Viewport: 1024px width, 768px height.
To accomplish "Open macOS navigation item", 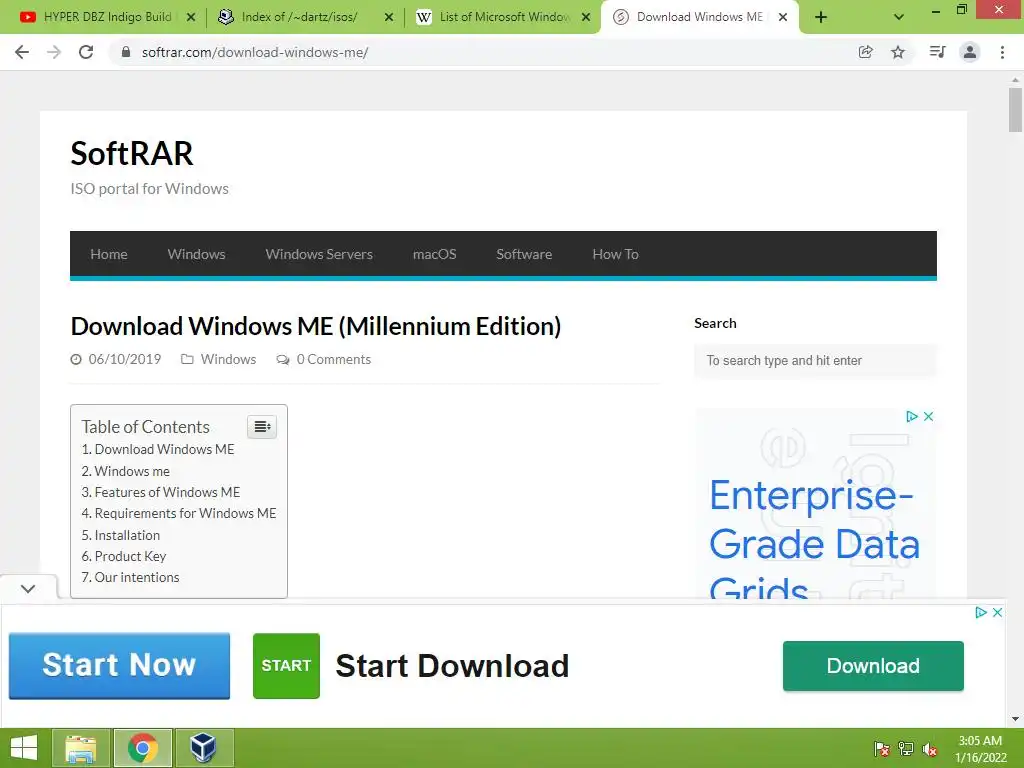I will (434, 254).
